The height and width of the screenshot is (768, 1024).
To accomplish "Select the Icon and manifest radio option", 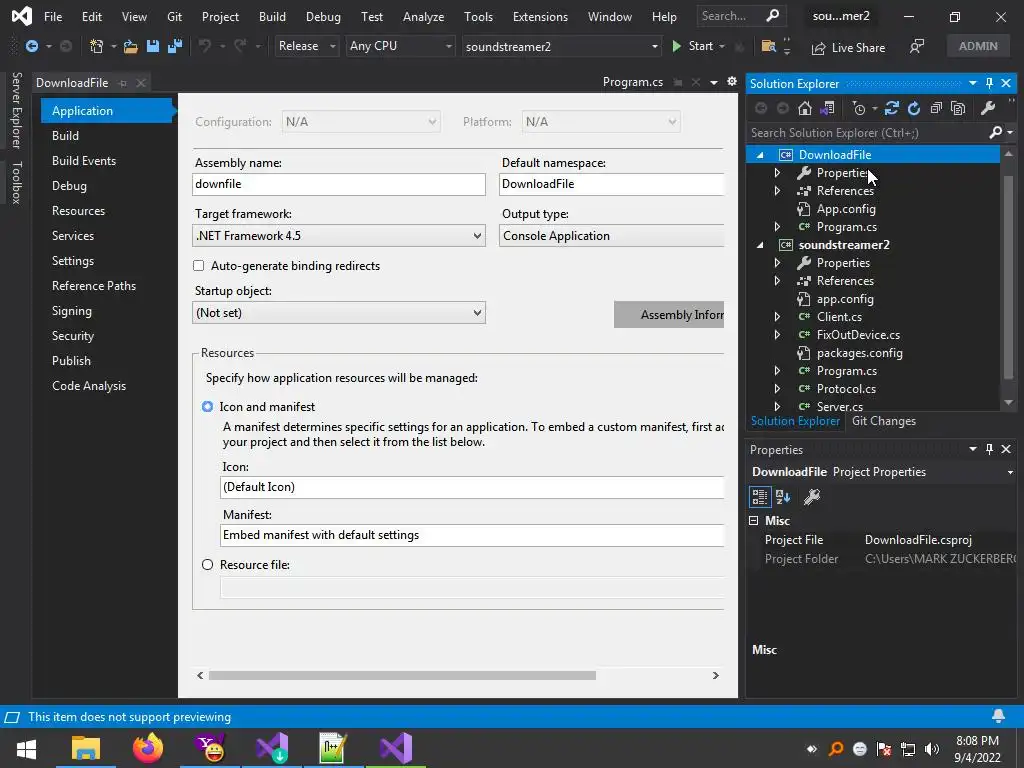I will (207, 407).
